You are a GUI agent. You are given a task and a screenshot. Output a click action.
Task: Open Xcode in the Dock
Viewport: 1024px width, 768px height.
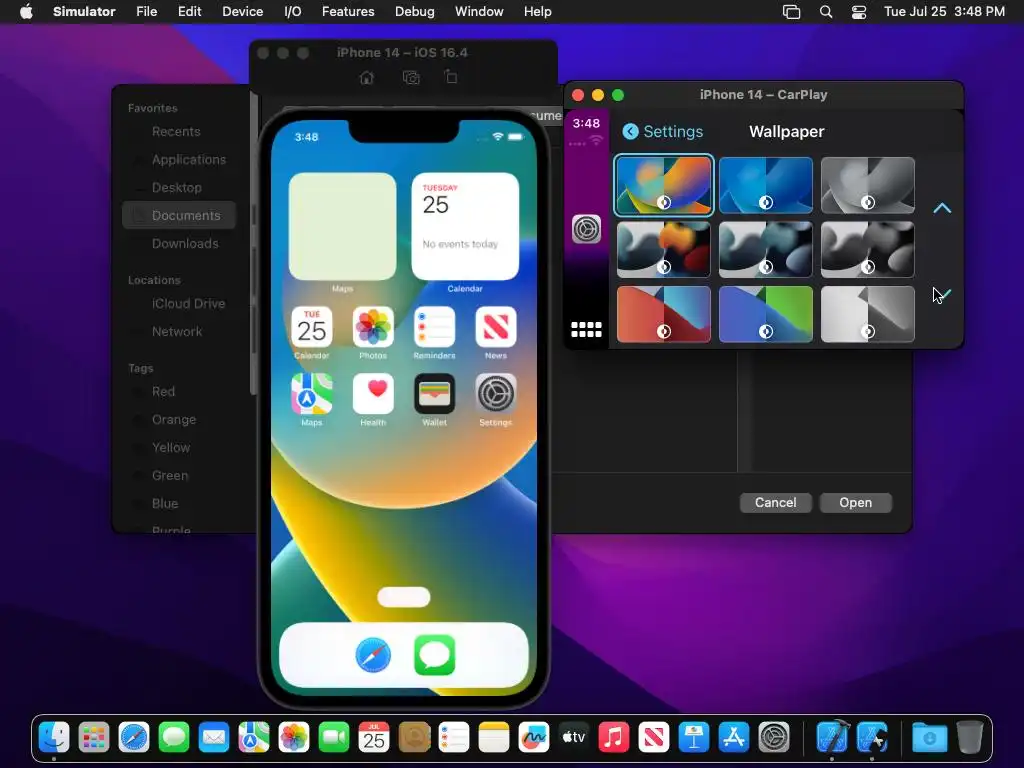(832, 738)
